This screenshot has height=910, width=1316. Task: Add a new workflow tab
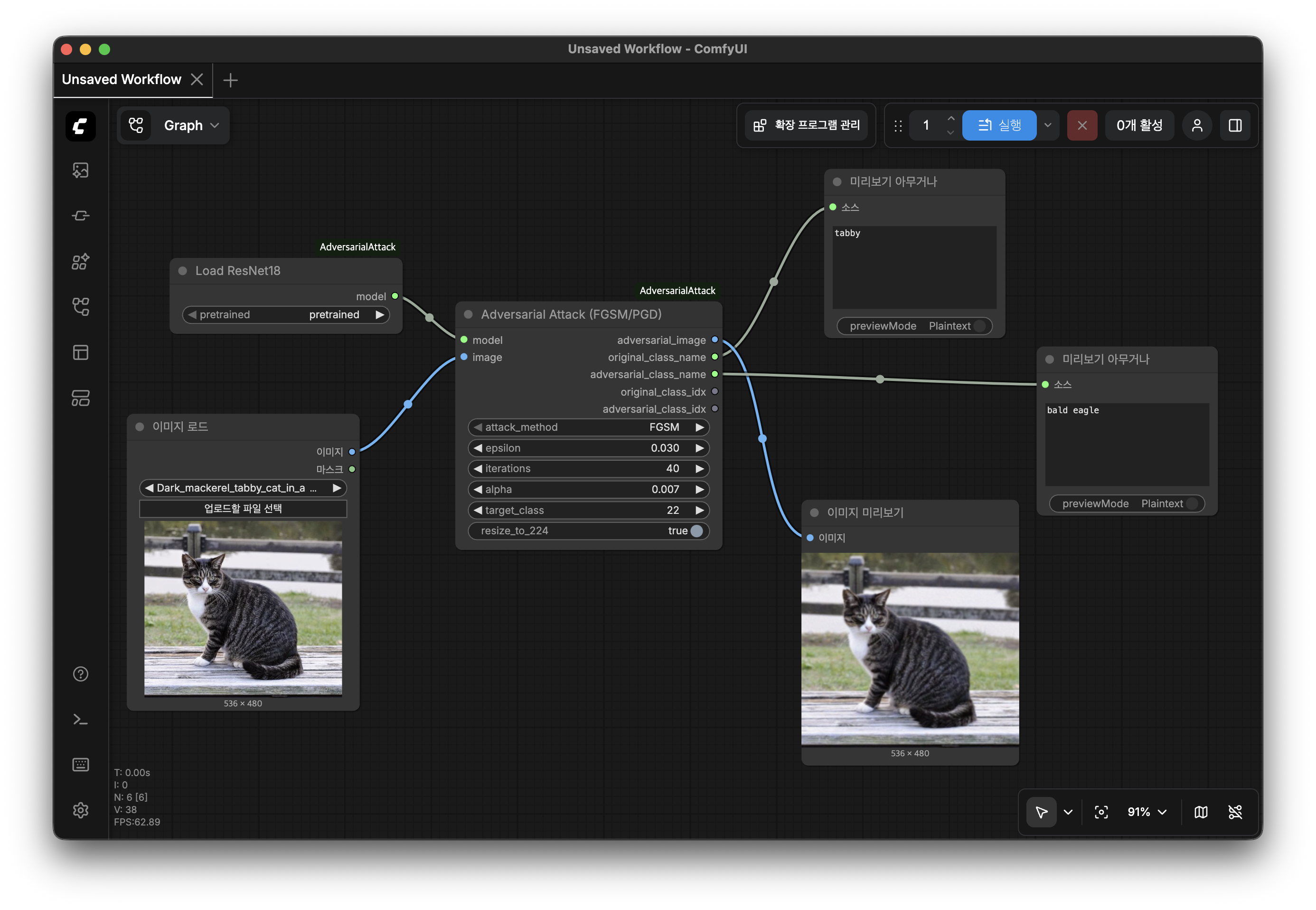point(230,80)
